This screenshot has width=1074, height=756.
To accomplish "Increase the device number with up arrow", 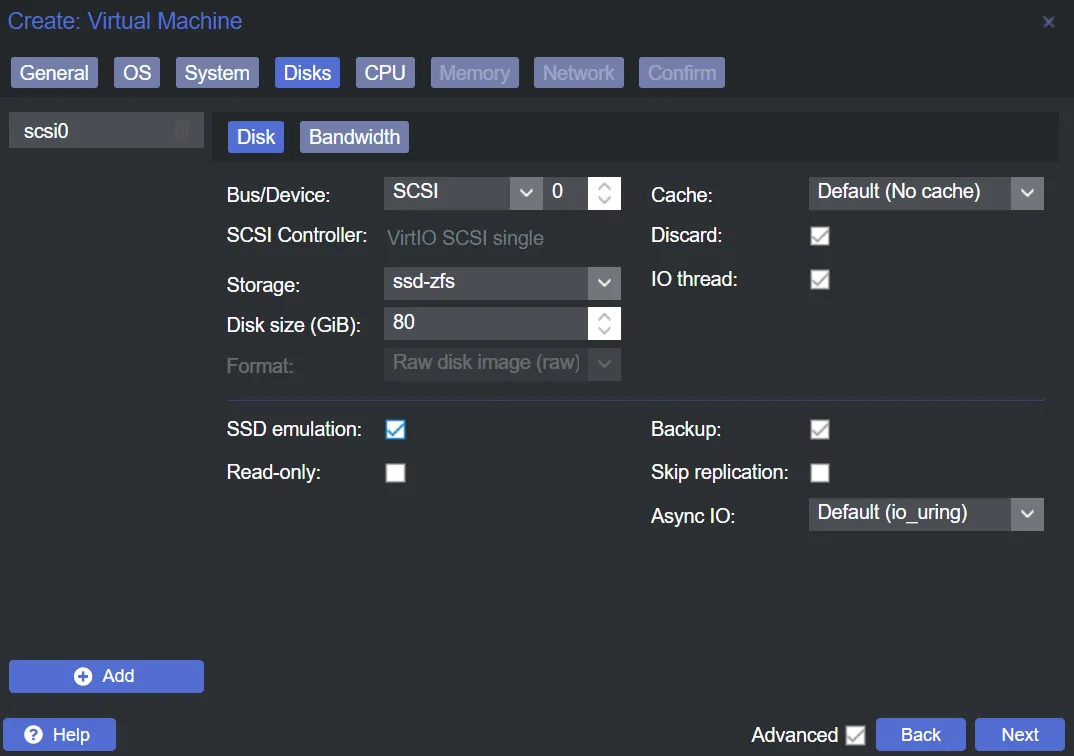I will (603, 185).
